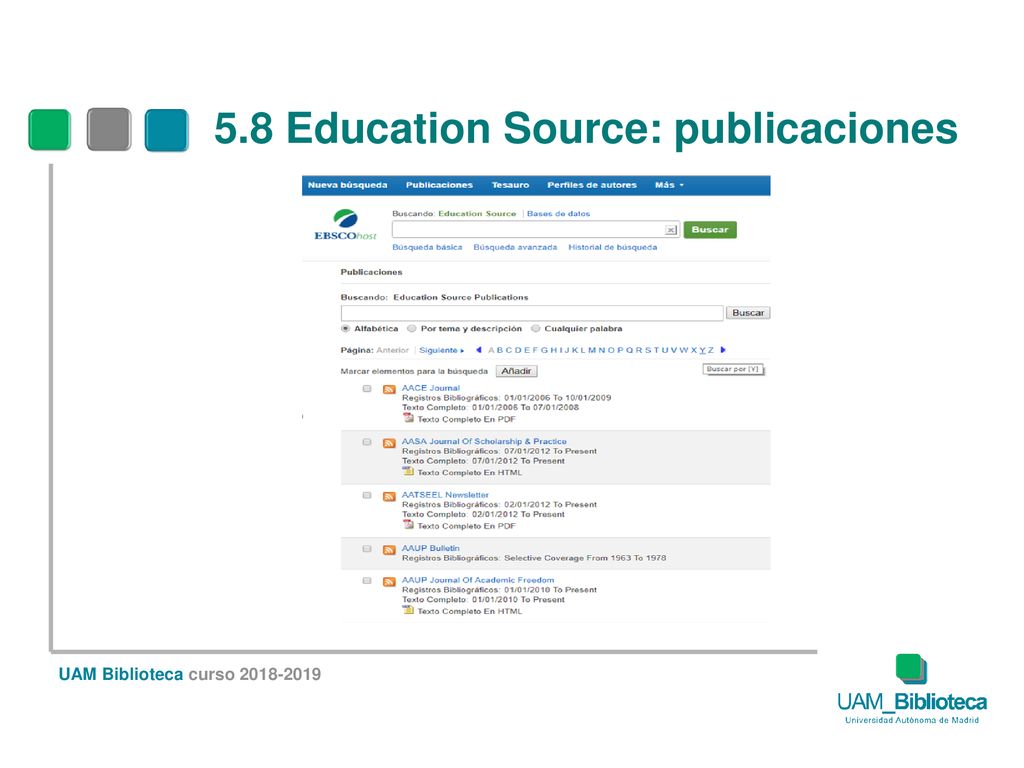The height and width of the screenshot is (768, 1024).
Task: Click HTML icon under AAUP Journal Of Academic Freedom
Action: click(x=408, y=610)
